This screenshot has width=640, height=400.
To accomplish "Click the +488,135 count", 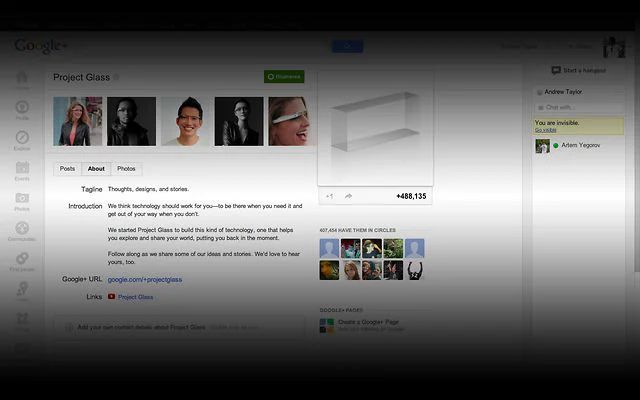I will pos(411,196).
